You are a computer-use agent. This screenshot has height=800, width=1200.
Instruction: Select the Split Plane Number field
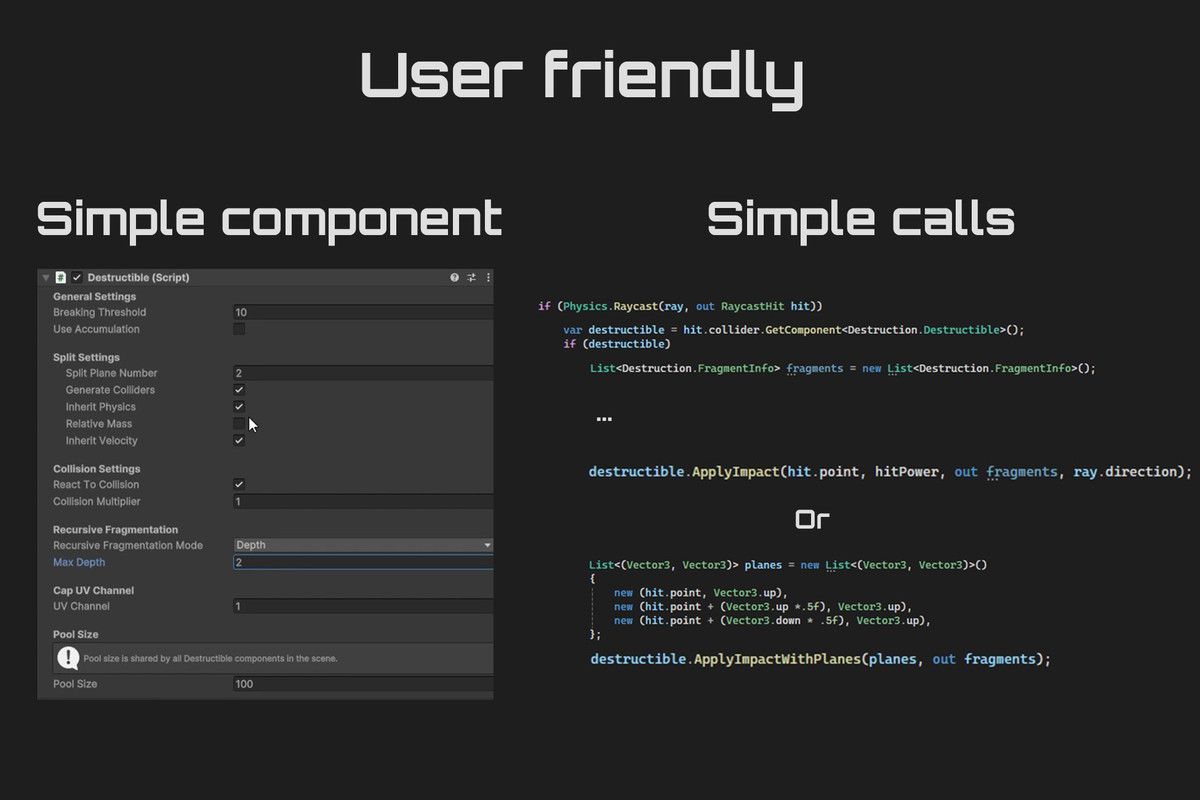point(363,373)
